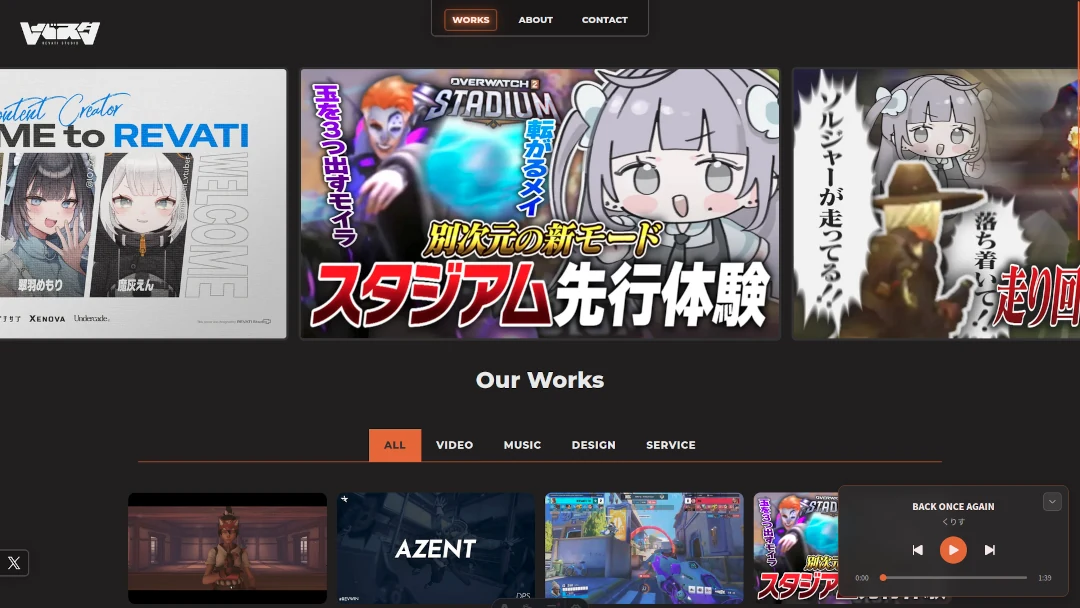Image resolution: width=1080 pixels, height=608 pixels.
Task: Switch to the SERVICE filter
Action: 670,445
